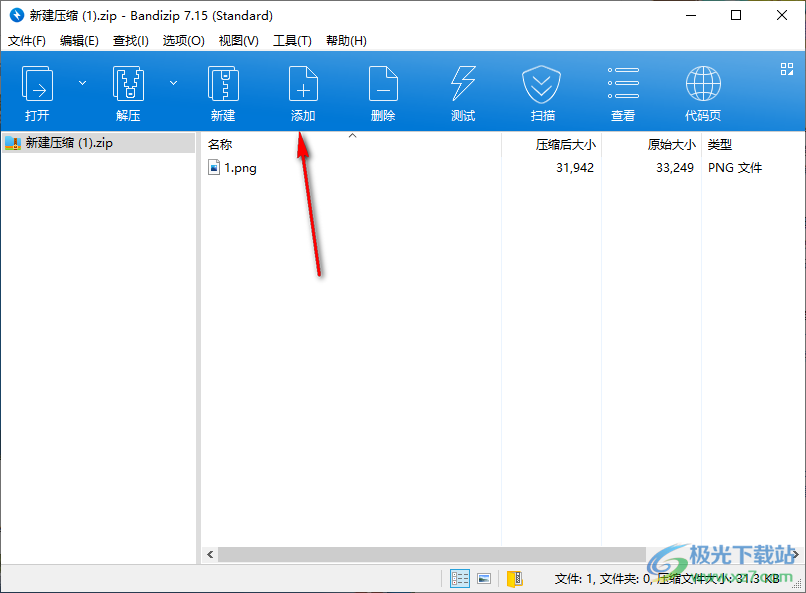
Task: Click the horizontal scrollbar left arrow
Action: (x=210, y=554)
